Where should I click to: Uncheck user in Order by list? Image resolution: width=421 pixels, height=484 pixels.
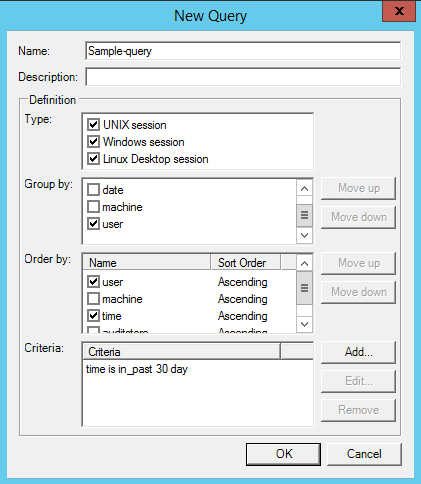(x=93, y=282)
